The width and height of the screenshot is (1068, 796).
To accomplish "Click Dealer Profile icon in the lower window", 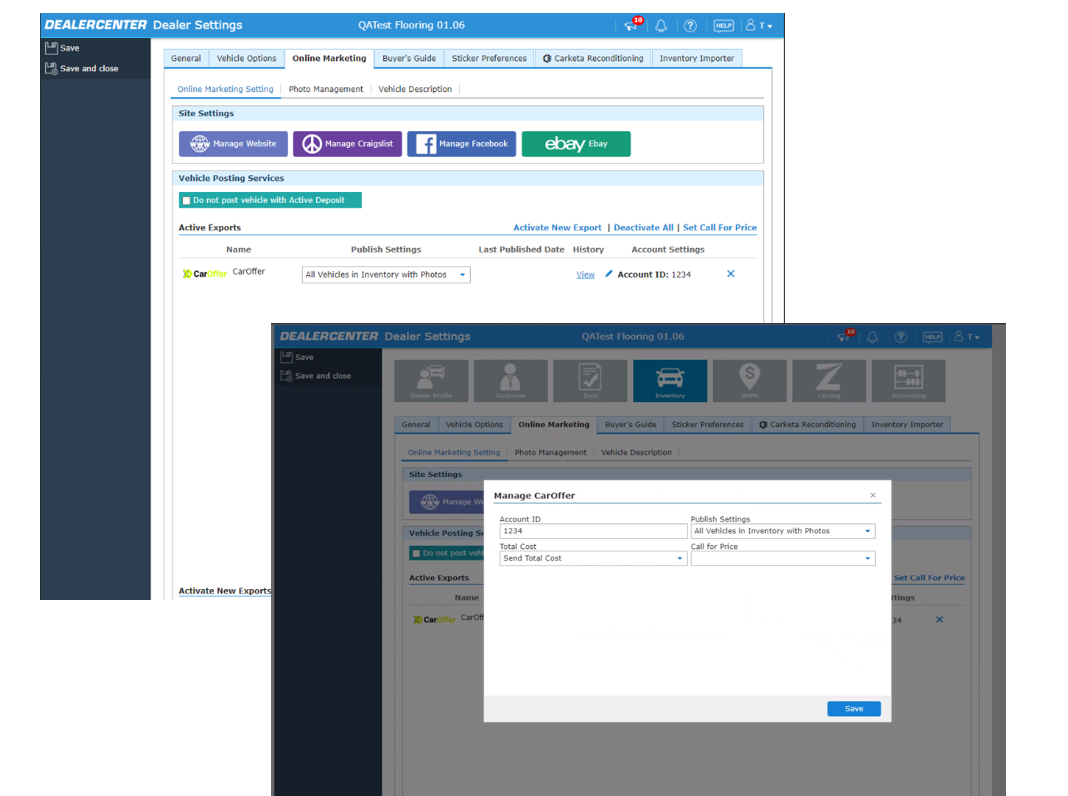I will 431,381.
